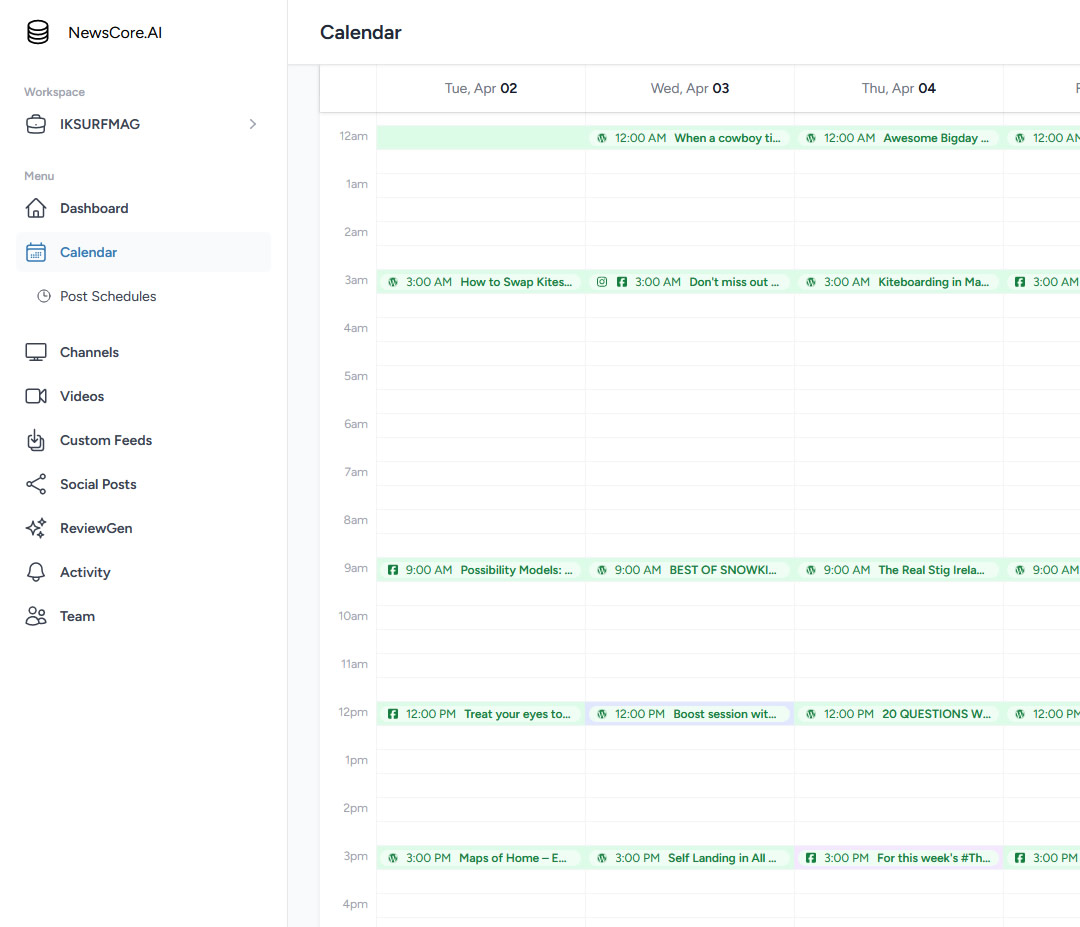Image resolution: width=1080 pixels, height=927 pixels.
Task: Click the NewsCore.AI database logo icon
Action: coord(37,32)
